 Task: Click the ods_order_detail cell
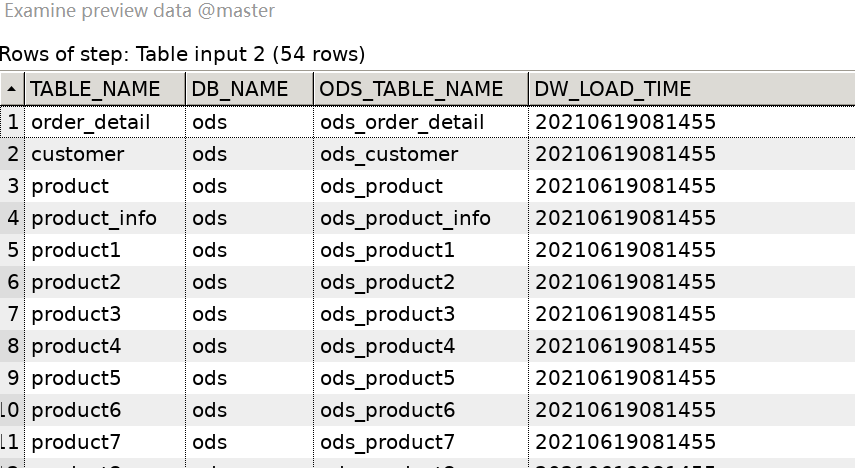pyautogui.click(x=402, y=122)
